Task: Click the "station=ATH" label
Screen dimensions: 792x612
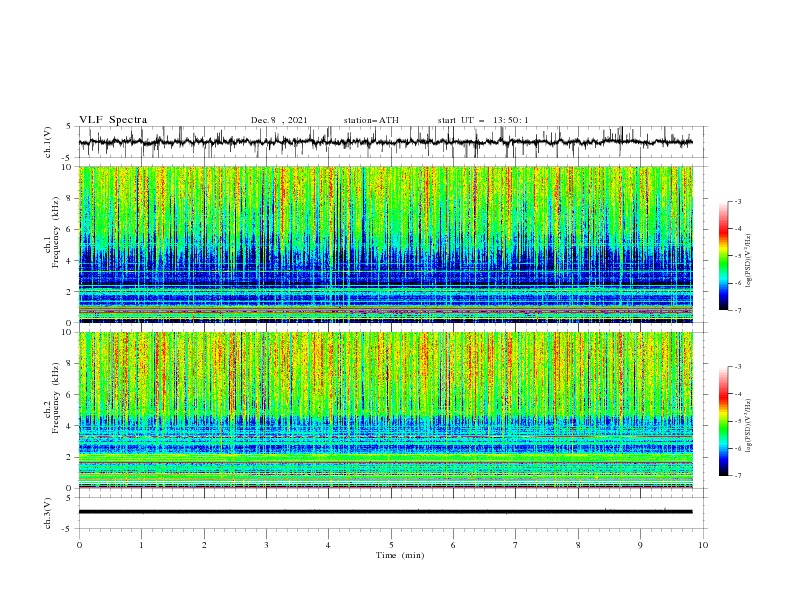Action: coord(371,120)
